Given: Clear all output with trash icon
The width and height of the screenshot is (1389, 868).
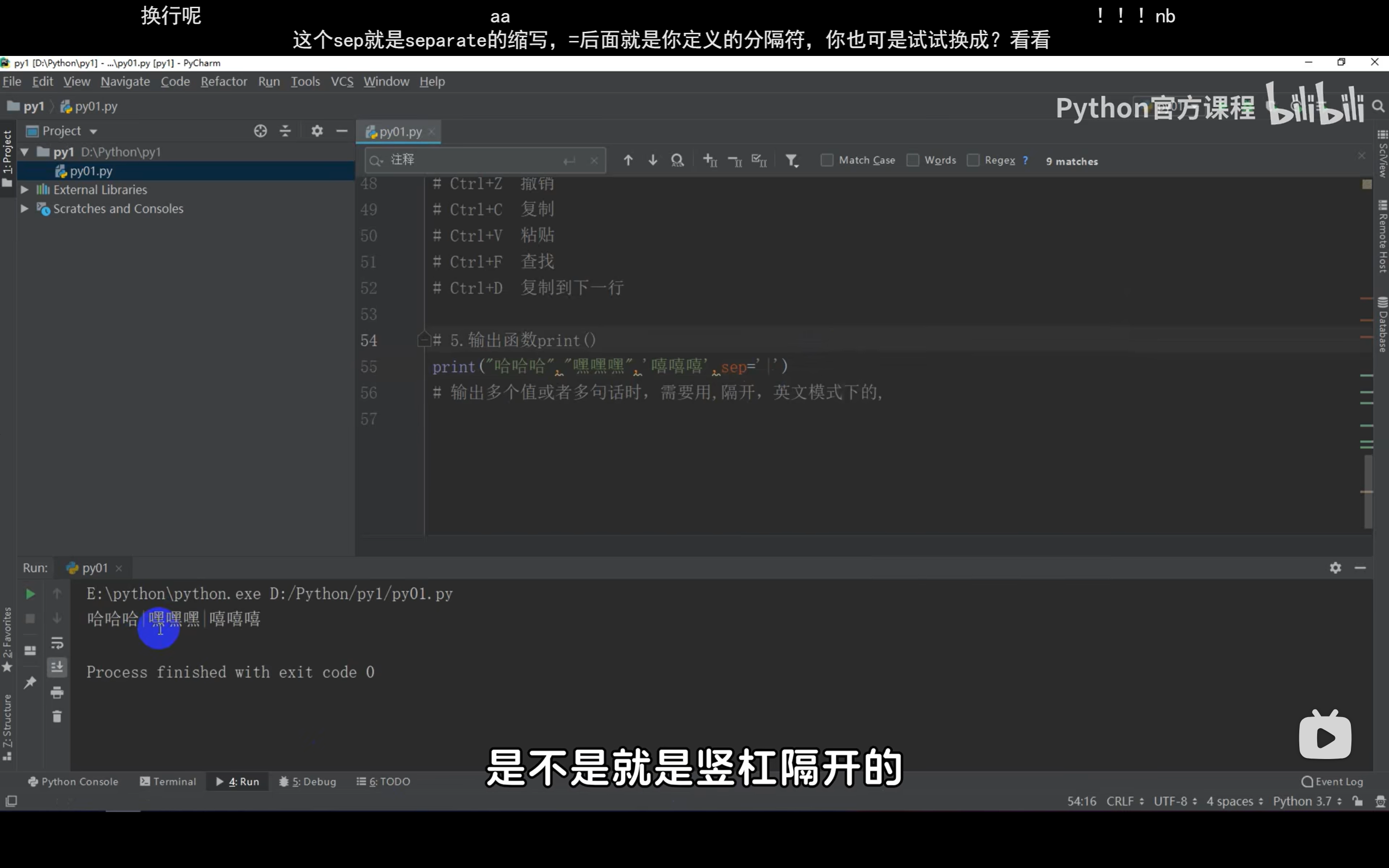Looking at the screenshot, I should (x=57, y=717).
